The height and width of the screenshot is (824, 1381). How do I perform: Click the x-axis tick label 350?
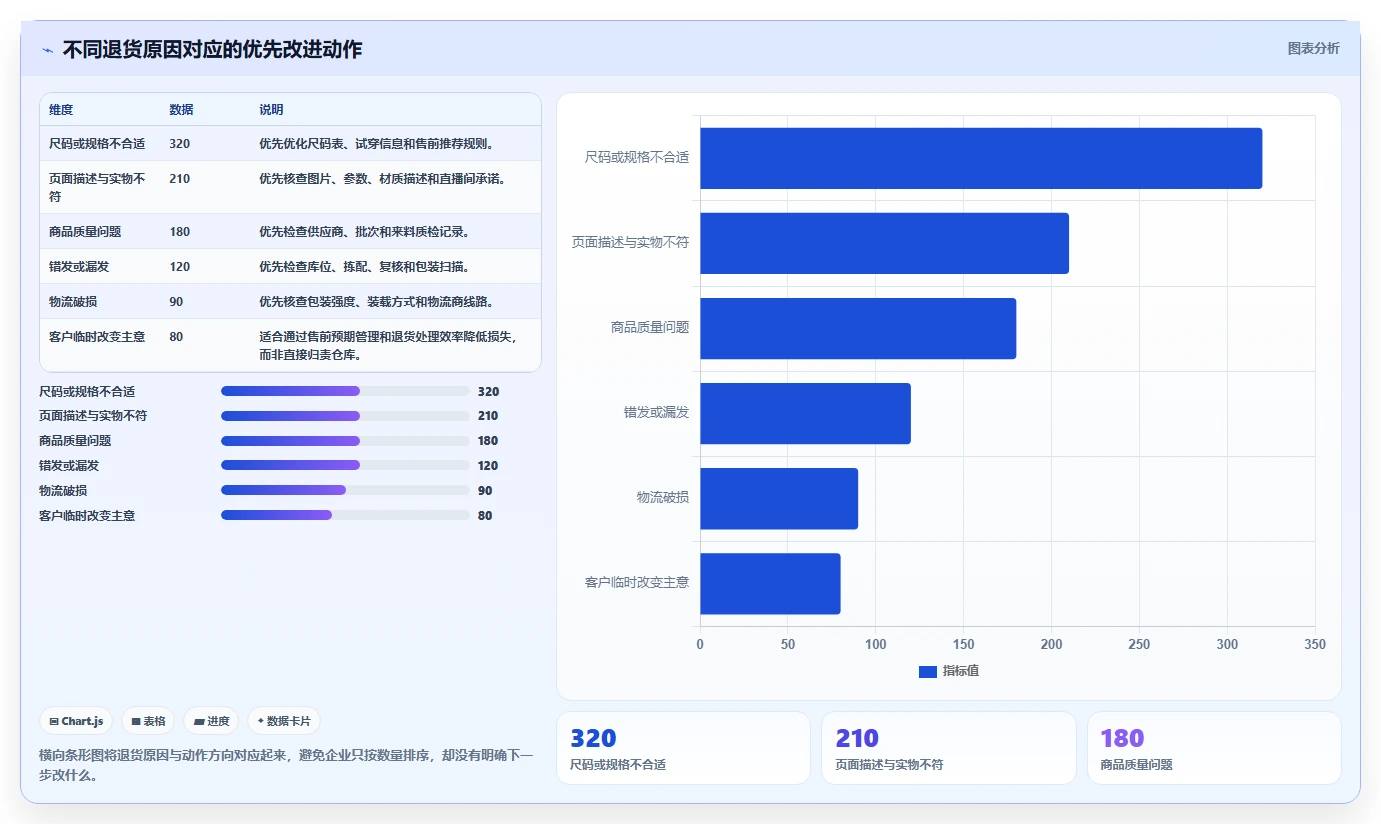tap(1315, 645)
